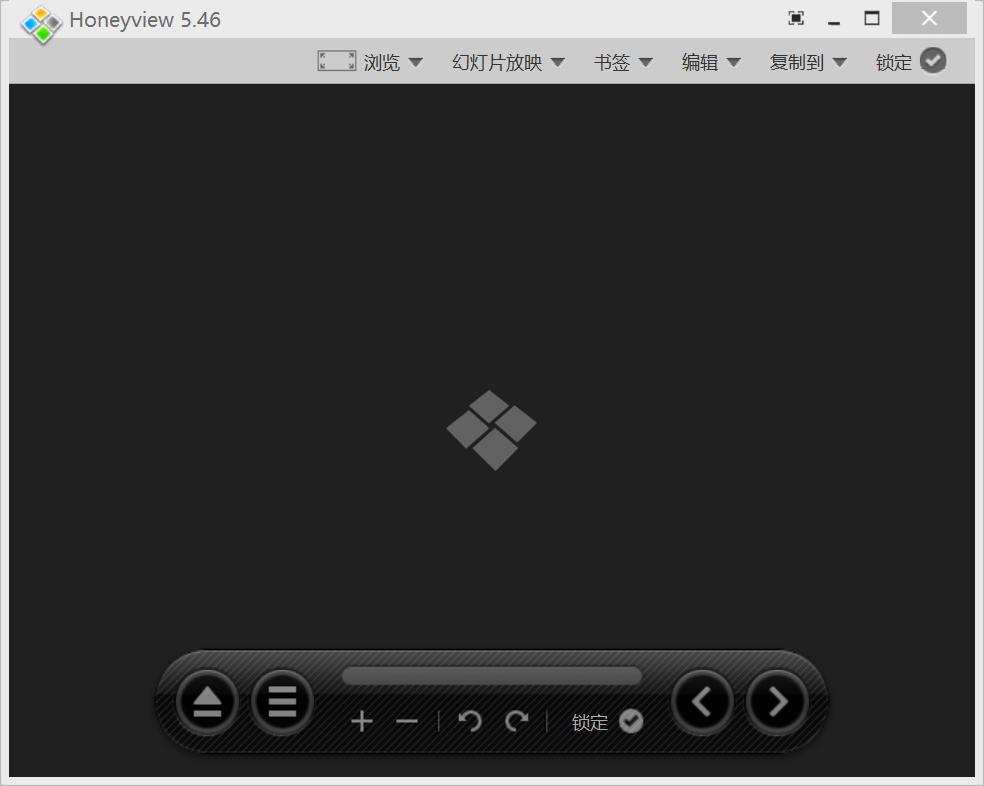Viewport: 984px width, 786px height.
Task: Toggle 锁定 checkmark in bottom control bar
Action: 631,721
